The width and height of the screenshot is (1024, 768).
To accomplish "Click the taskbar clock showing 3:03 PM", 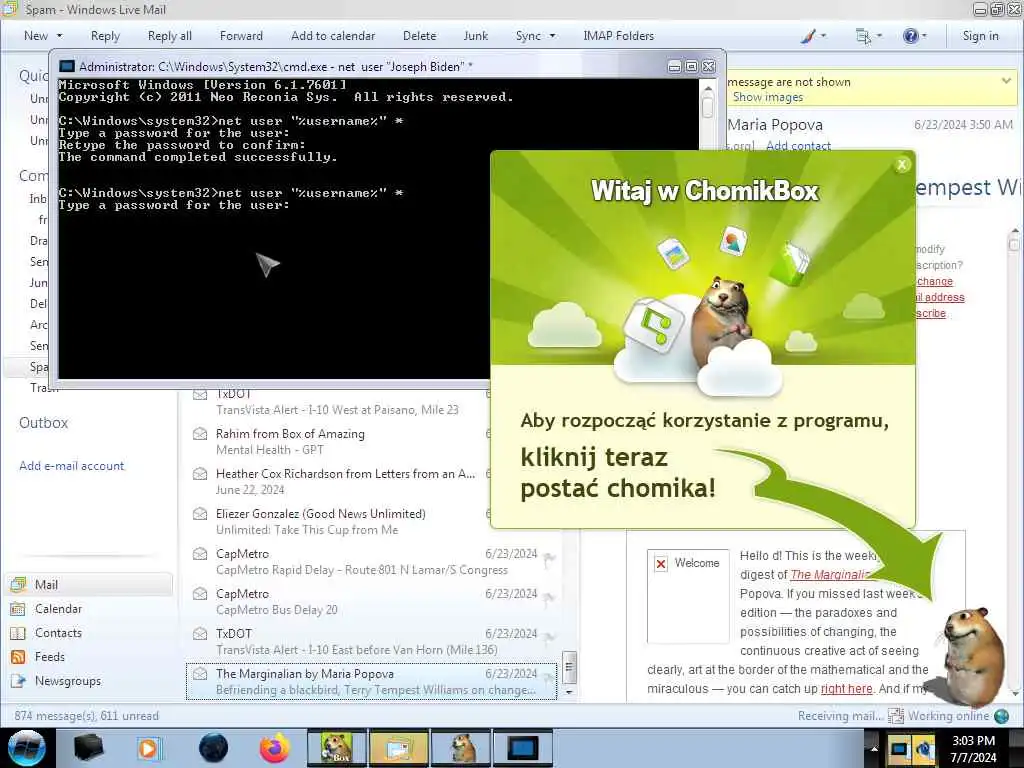I will pyautogui.click(x=973, y=748).
